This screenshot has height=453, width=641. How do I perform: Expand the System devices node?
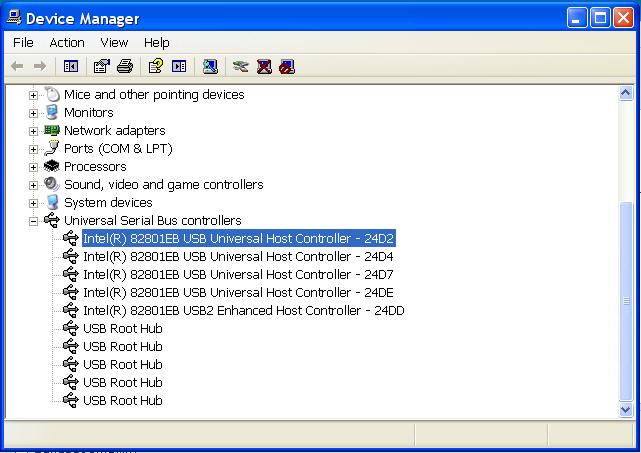(x=33, y=203)
